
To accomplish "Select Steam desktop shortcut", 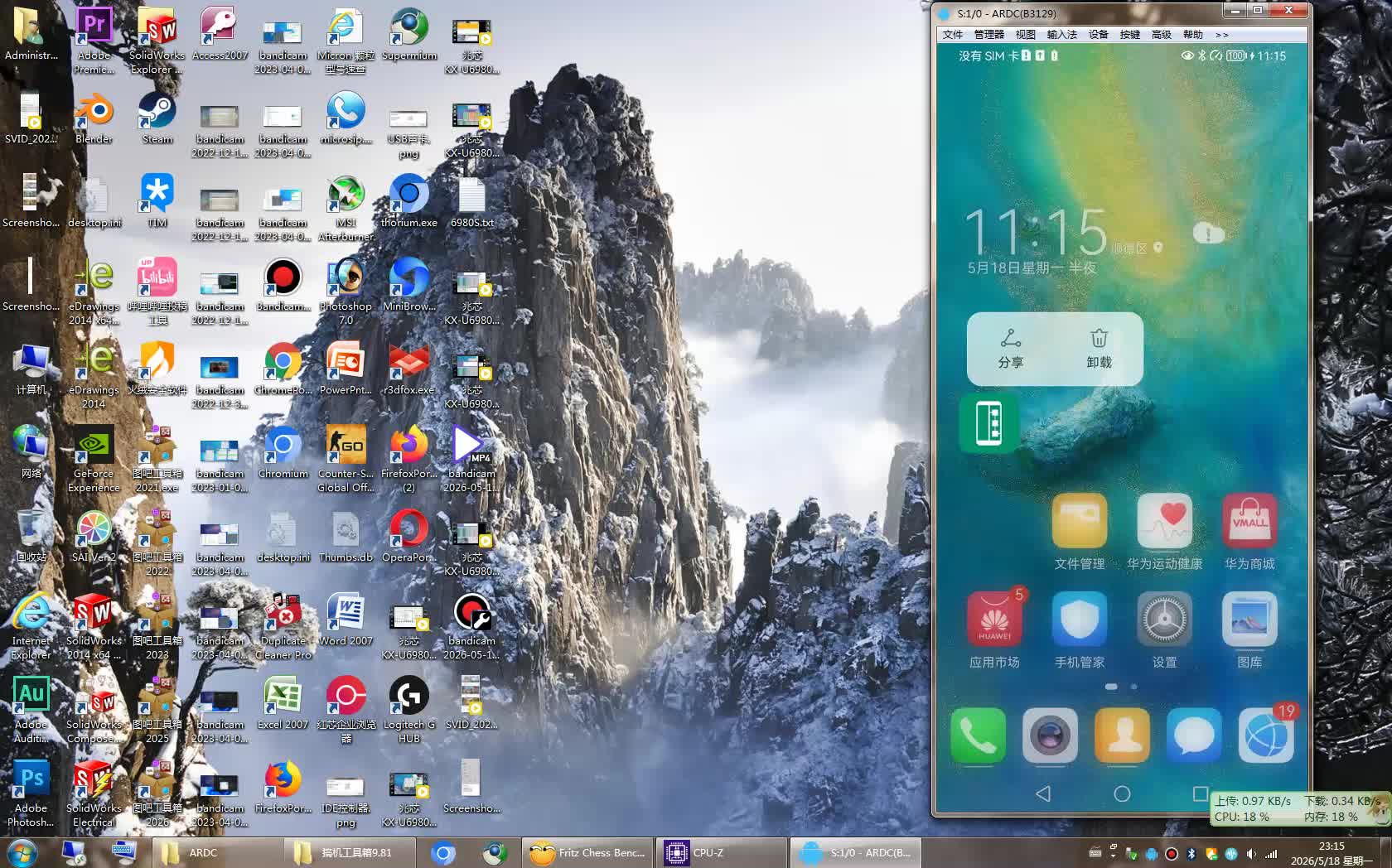I will [157, 118].
